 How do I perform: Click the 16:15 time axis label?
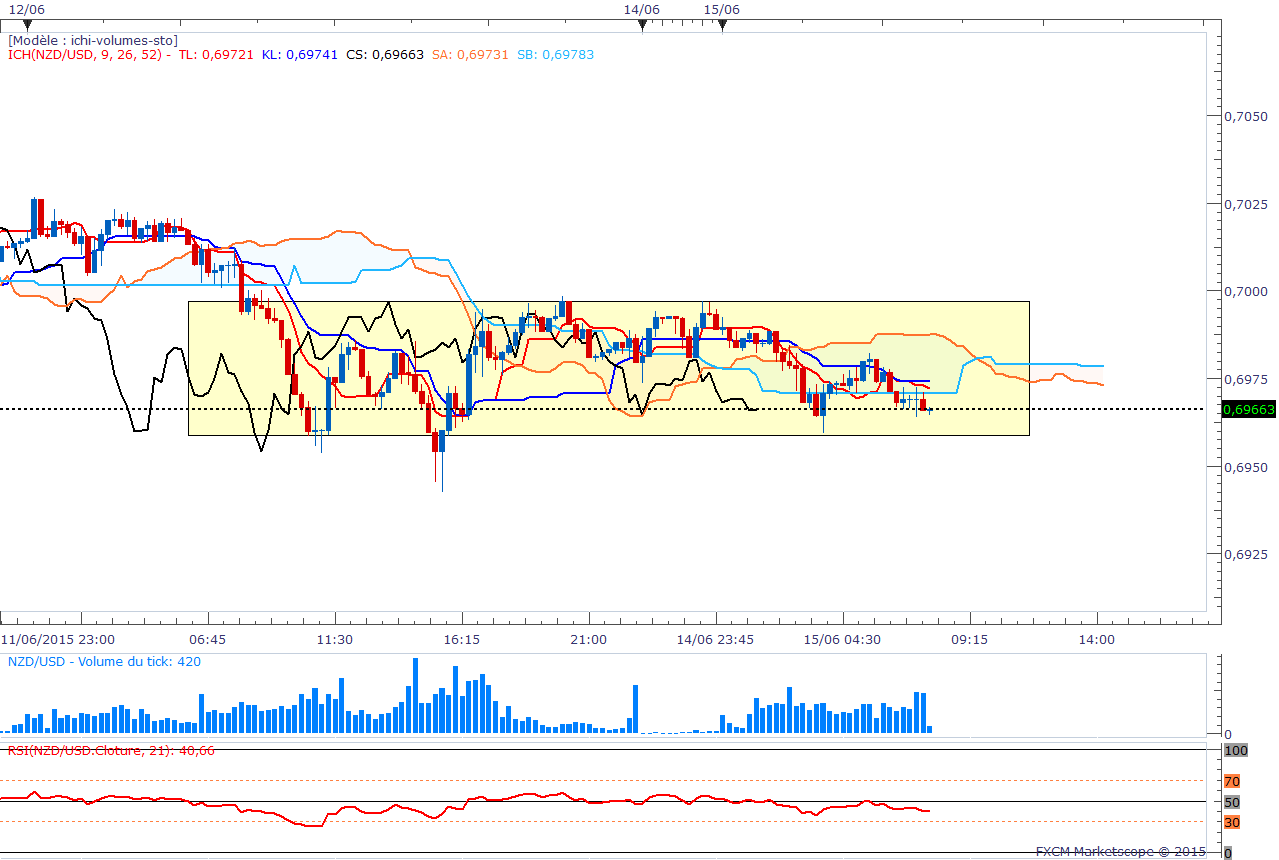tap(462, 639)
